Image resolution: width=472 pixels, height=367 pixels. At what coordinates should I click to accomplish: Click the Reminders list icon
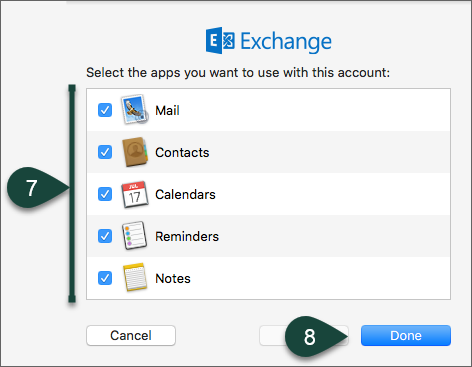point(135,236)
